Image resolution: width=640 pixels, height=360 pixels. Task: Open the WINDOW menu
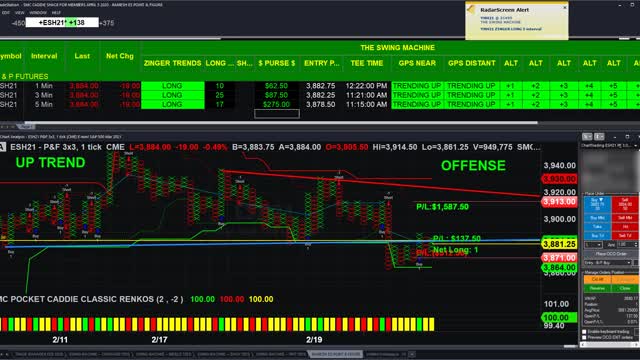38,13
